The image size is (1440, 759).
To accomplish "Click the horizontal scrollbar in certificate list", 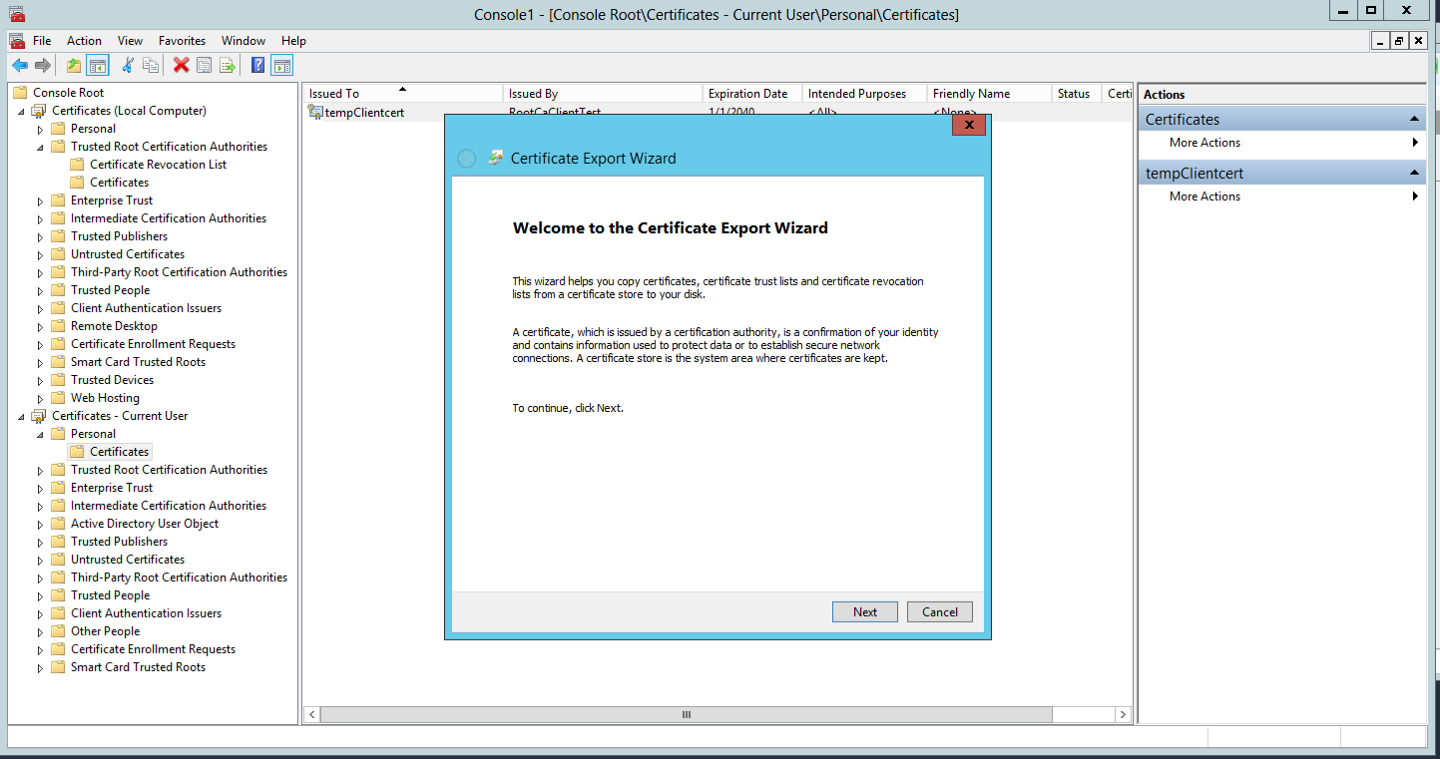I will pos(686,715).
